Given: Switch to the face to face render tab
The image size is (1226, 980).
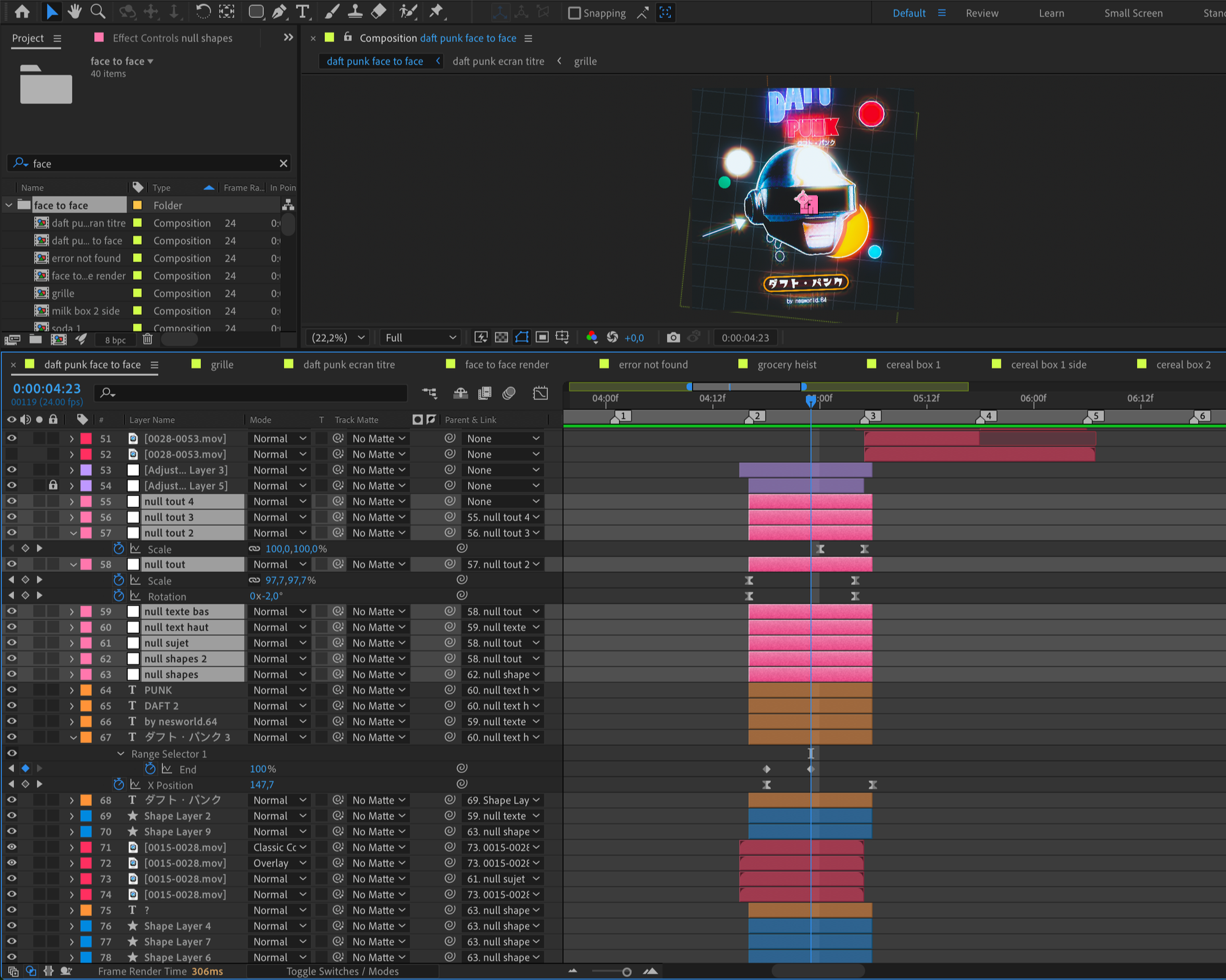Looking at the screenshot, I should click(x=507, y=364).
